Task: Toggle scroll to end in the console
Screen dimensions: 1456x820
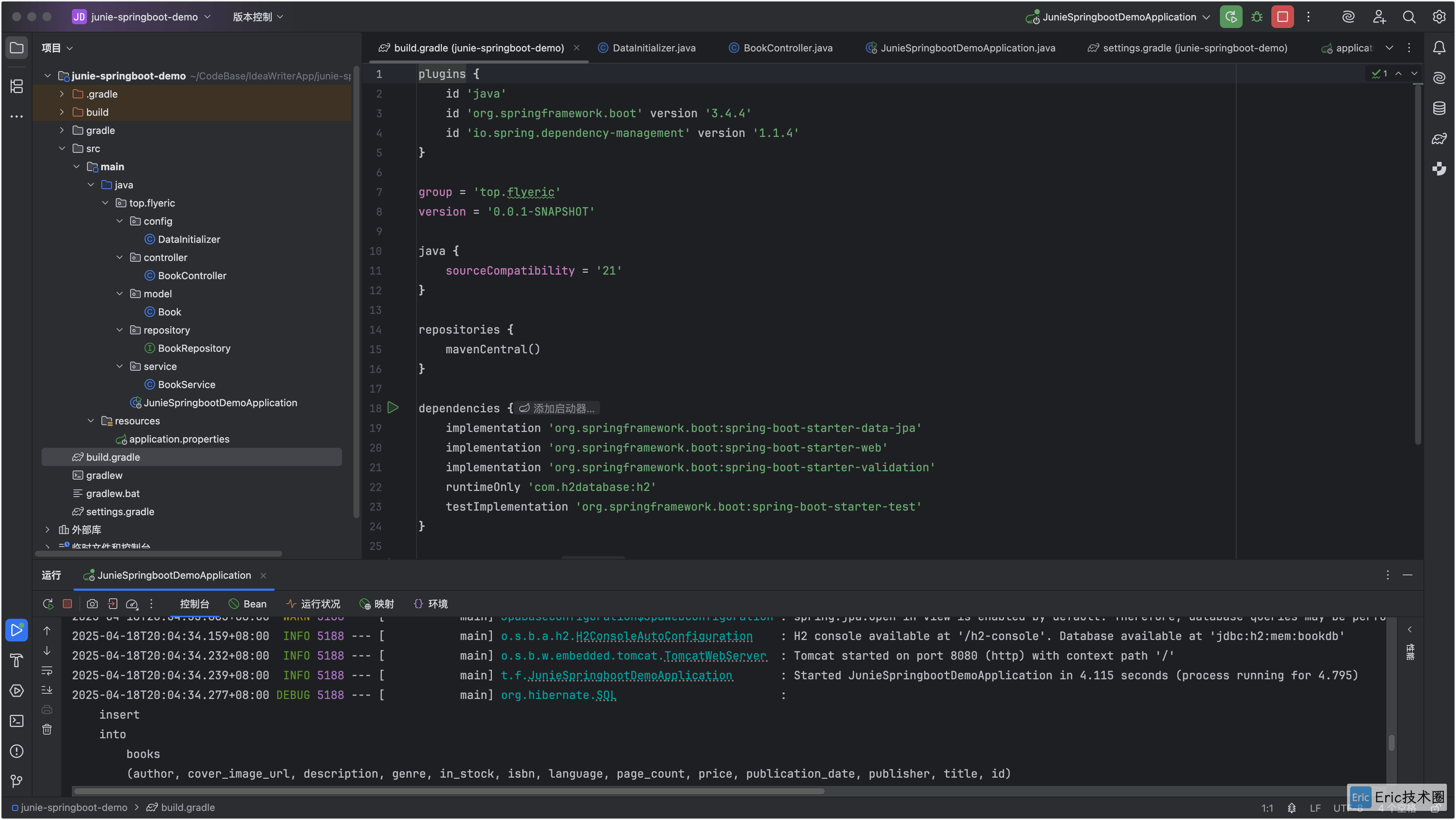Action: [x=47, y=690]
